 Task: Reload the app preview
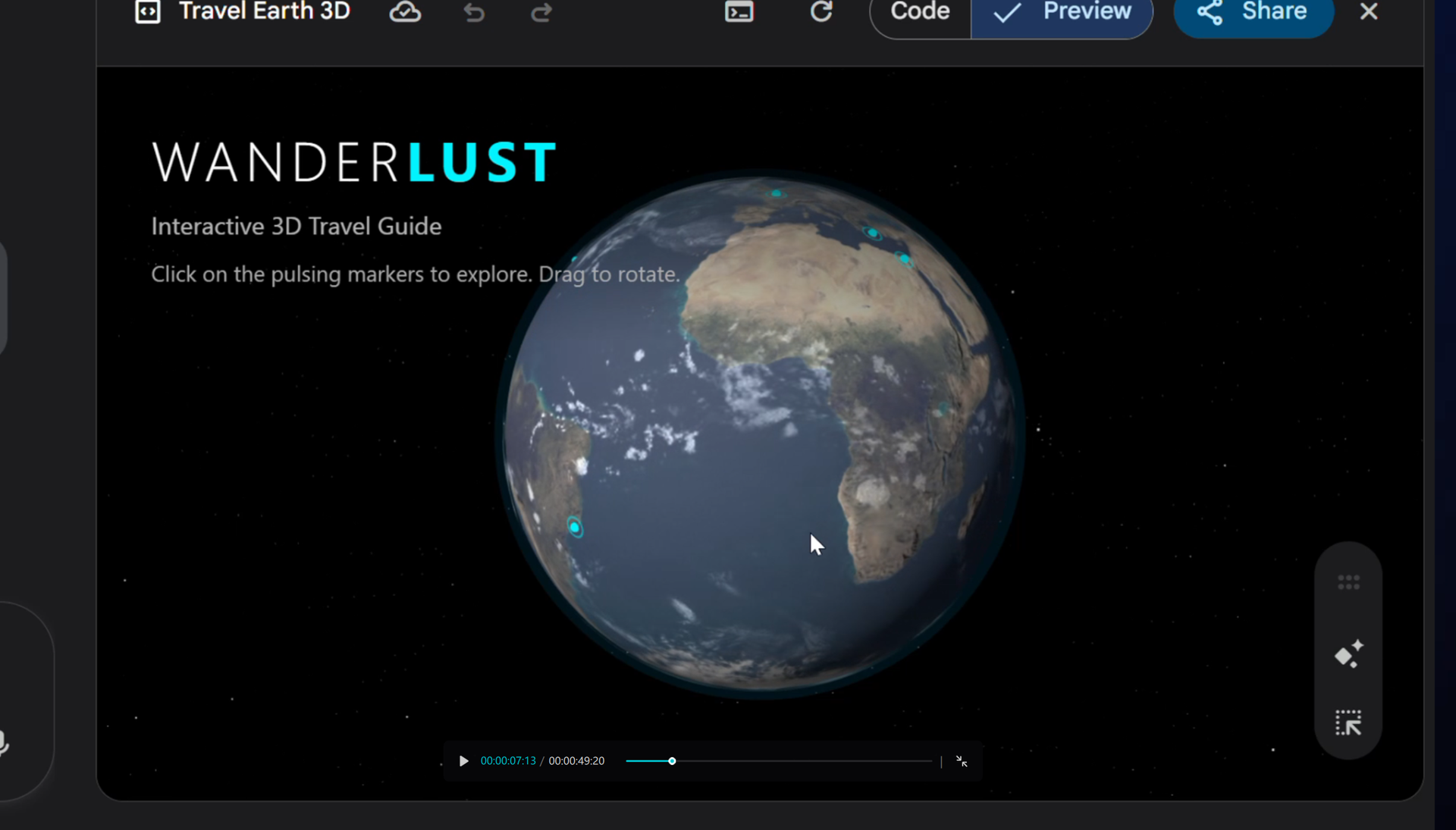click(x=821, y=12)
